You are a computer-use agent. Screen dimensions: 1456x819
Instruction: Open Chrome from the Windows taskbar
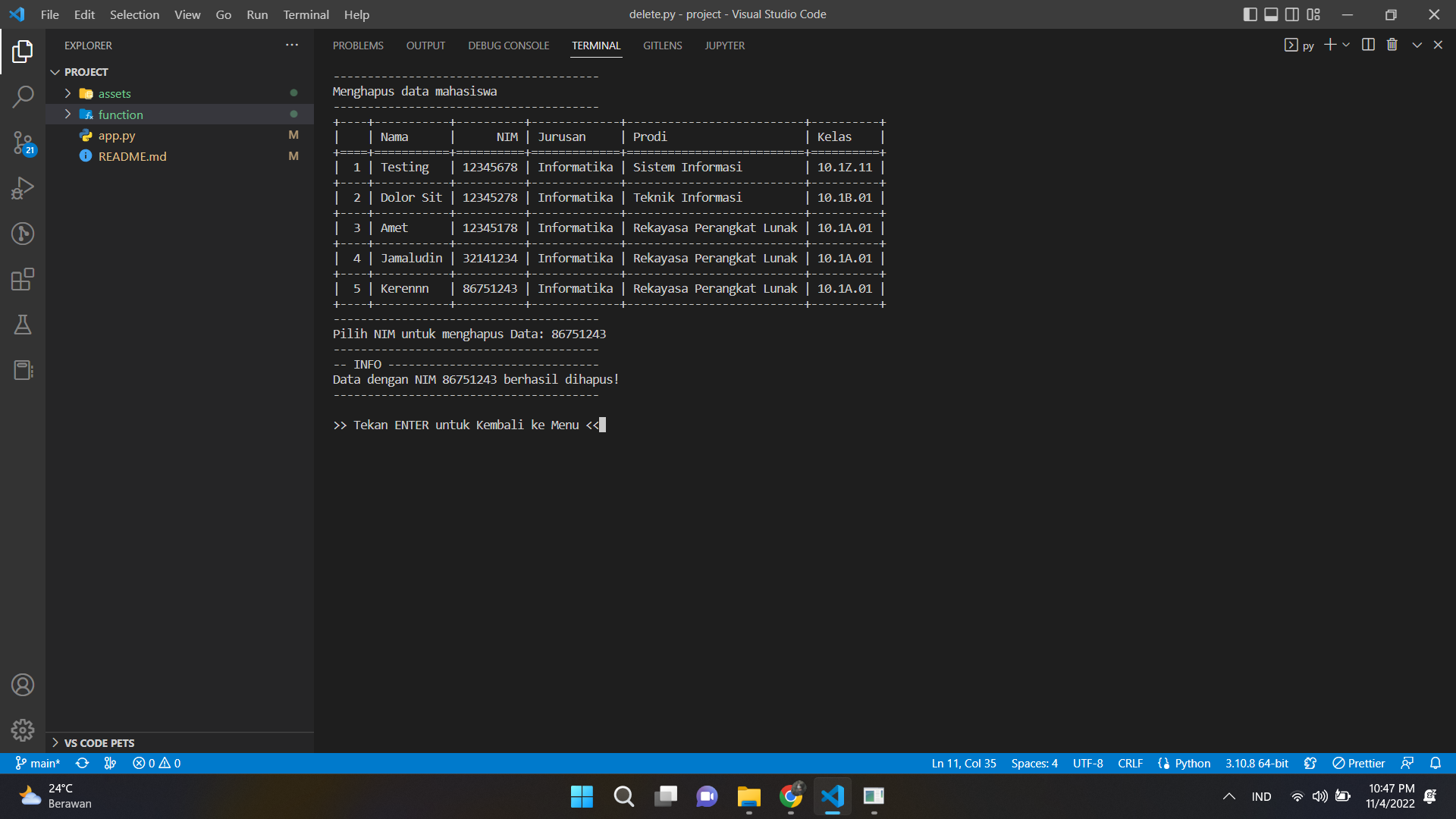(x=790, y=796)
